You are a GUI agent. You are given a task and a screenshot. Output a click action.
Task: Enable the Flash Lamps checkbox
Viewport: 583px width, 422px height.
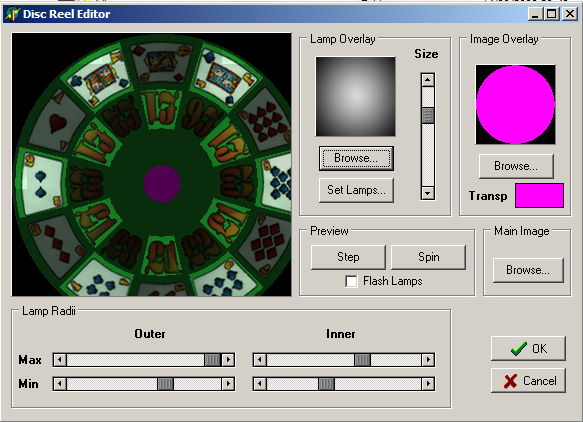pos(351,281)
